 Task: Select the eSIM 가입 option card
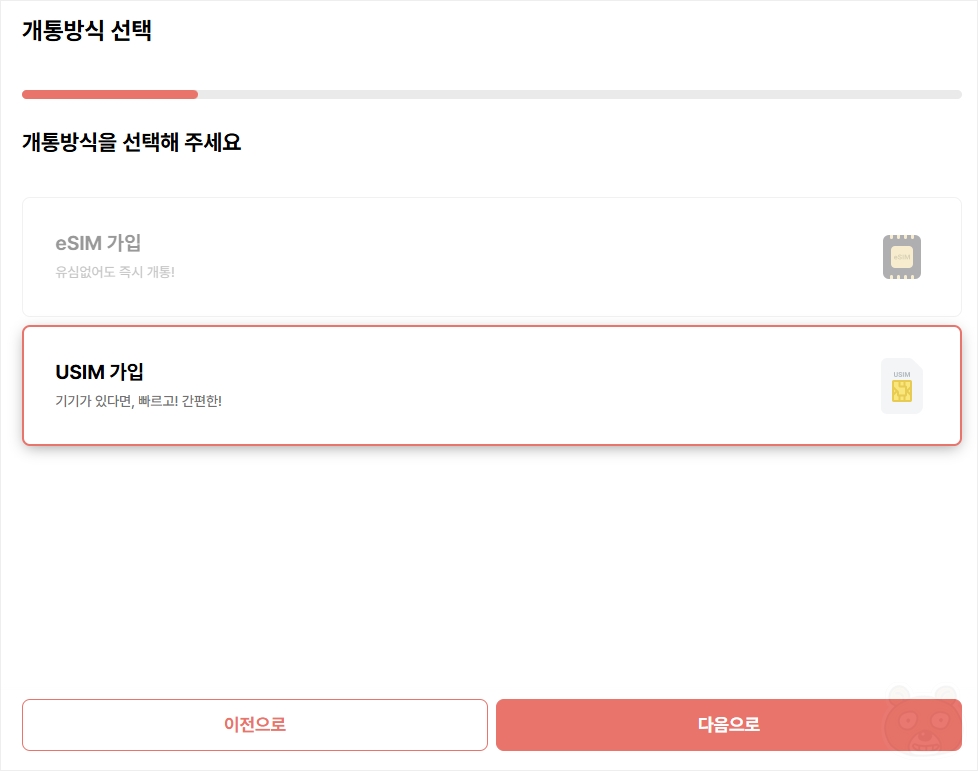(x=491, y=257)
